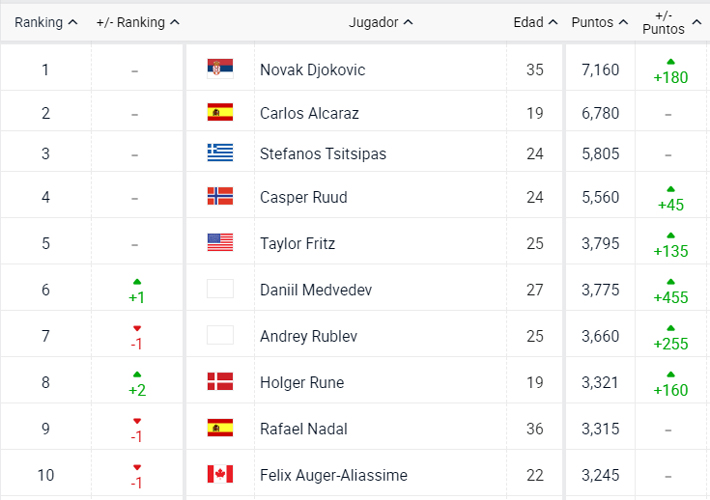Select Andrey Rublev's name in the table
The height and width of the screenshot is (500, 710).
[x=308, y=336]
